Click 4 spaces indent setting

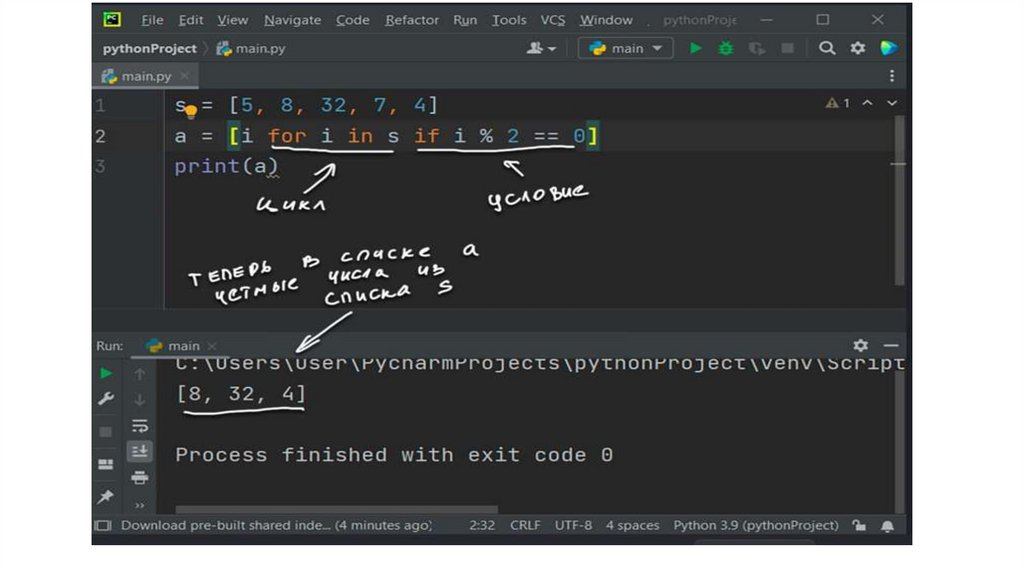click(632, 526)
